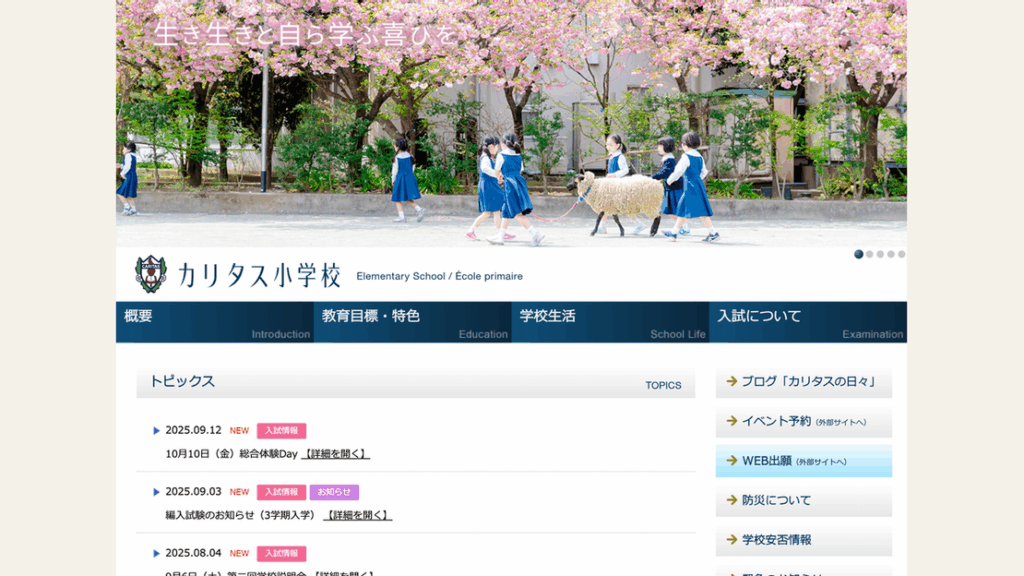Open the 教育目標・特色 Education menu

click(x=412, y=322)
